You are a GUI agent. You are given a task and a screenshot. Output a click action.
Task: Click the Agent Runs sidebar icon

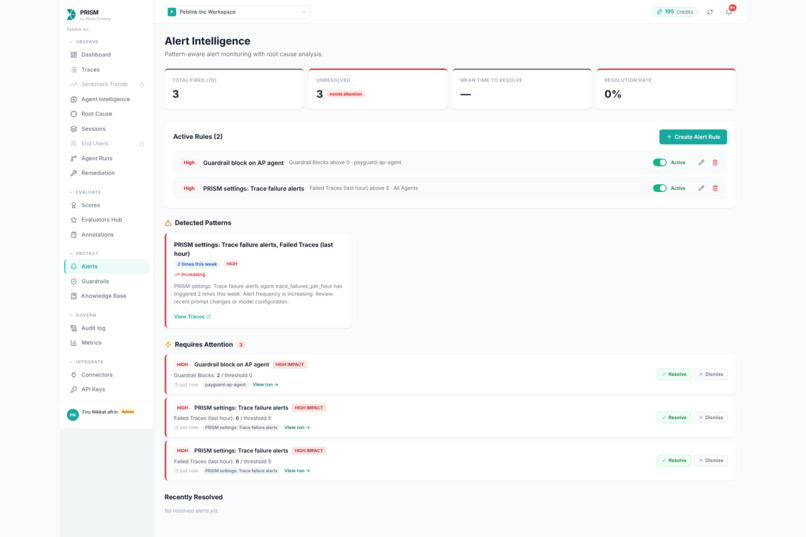[x=74, y=158]
